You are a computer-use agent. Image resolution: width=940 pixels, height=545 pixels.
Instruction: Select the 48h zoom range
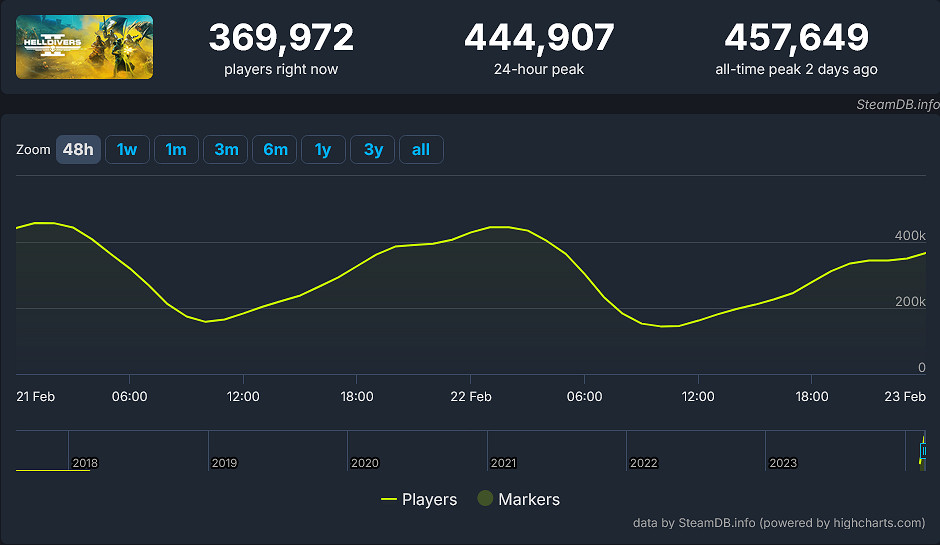[78, 149]
